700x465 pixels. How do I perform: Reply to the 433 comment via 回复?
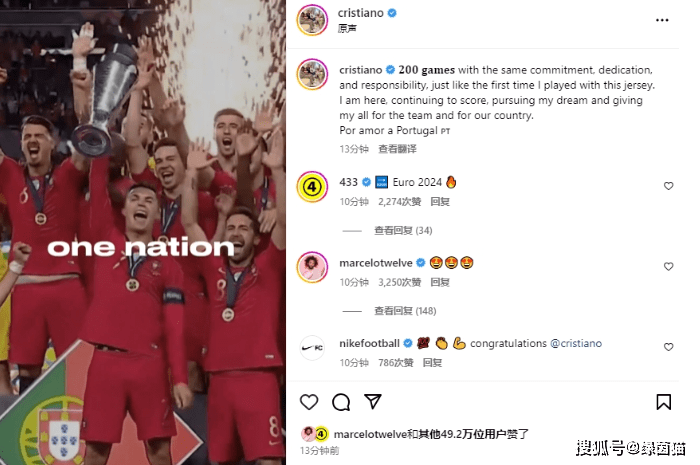pyautogui.click(x=440, y=202)
